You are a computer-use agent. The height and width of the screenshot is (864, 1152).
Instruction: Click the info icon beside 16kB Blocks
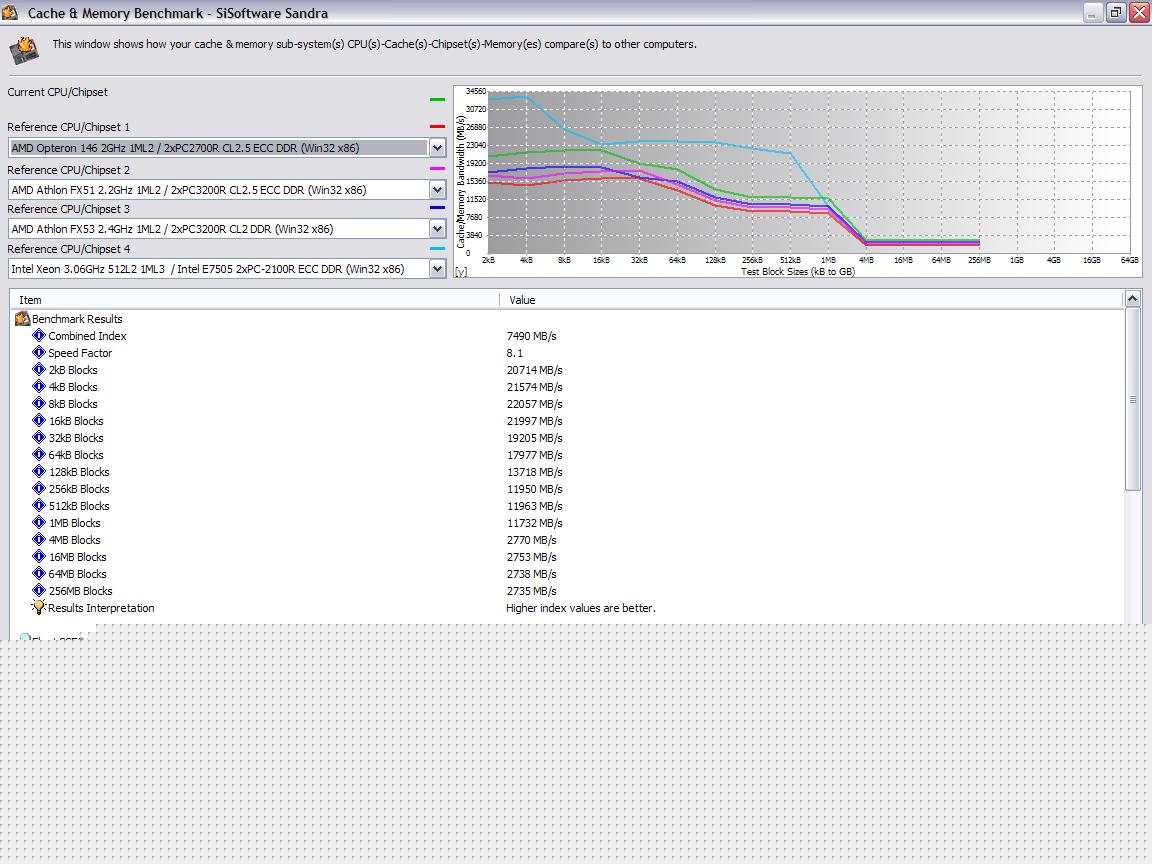[x=39, y=420]
